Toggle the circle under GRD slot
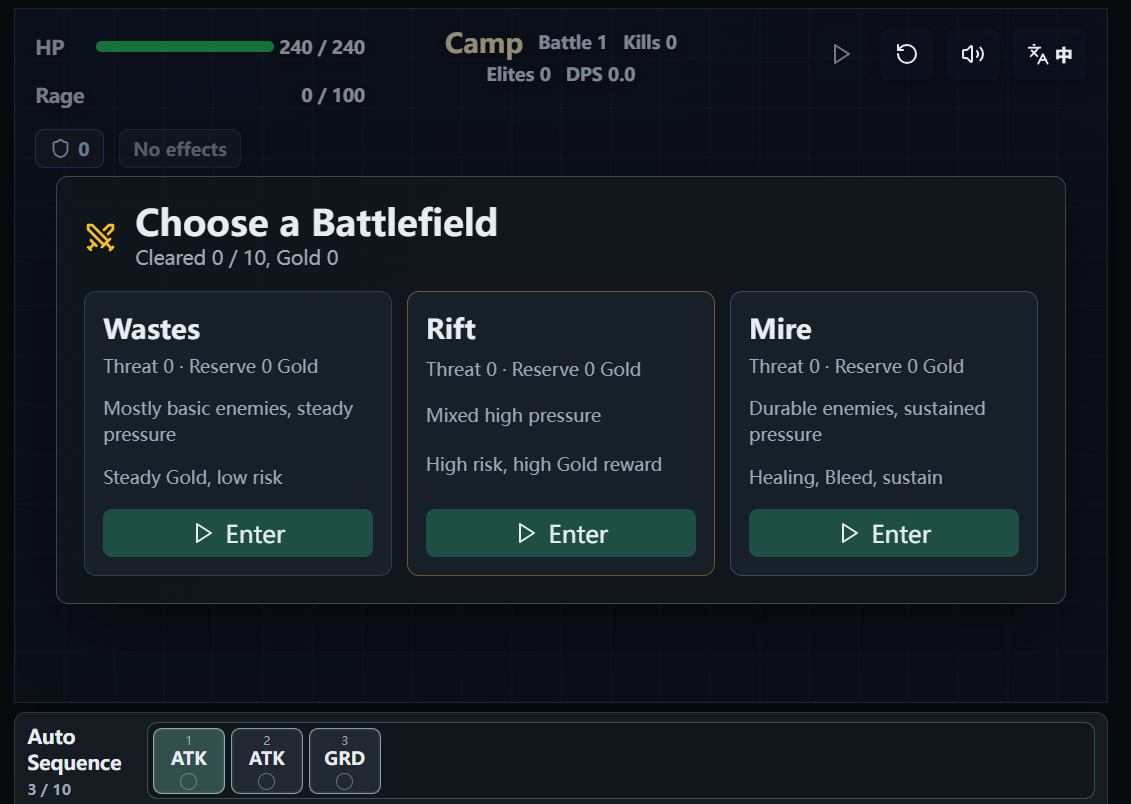This screenshot has width=1131, height=804. pos(344,782)
